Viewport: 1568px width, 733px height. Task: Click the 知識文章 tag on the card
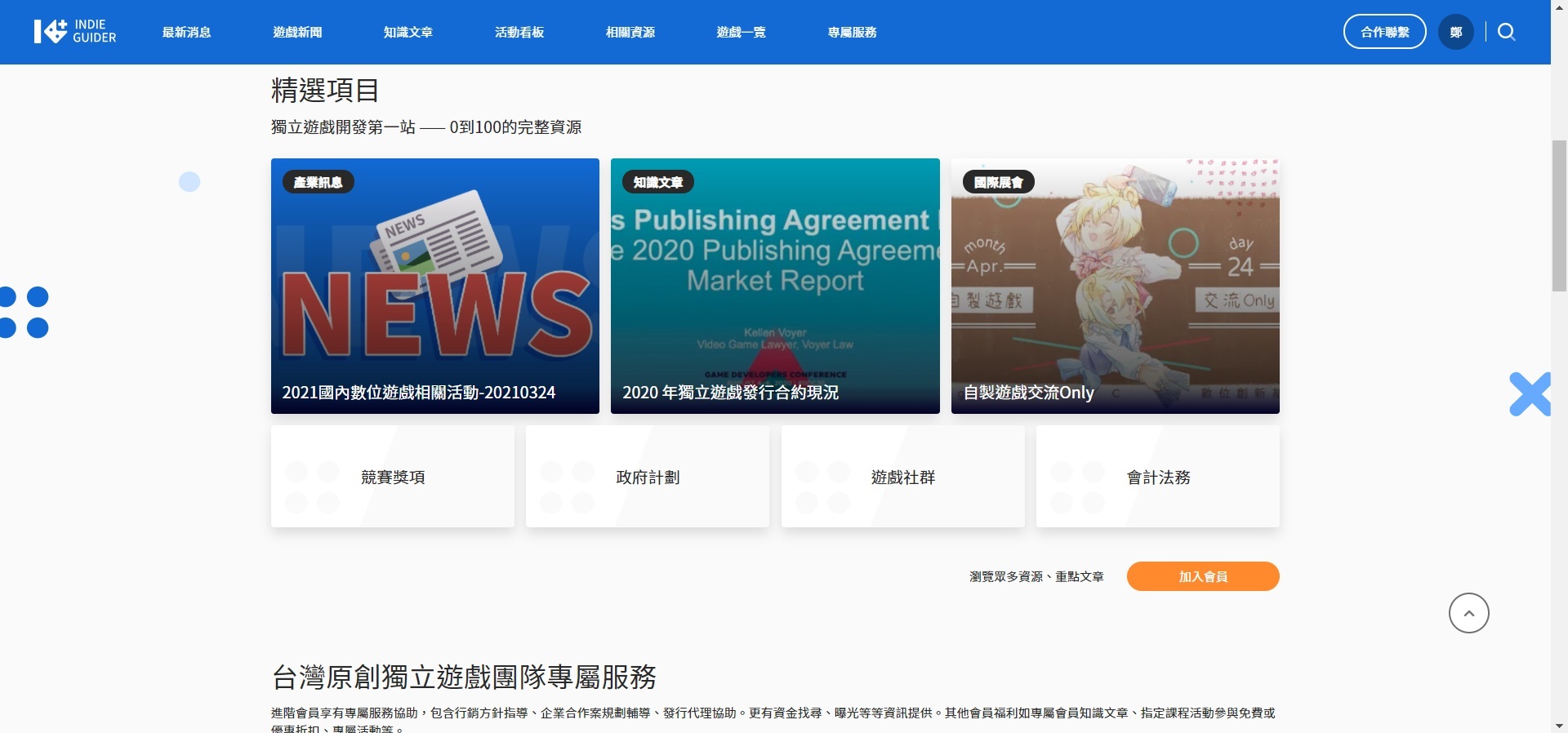(x=657, y=182)
